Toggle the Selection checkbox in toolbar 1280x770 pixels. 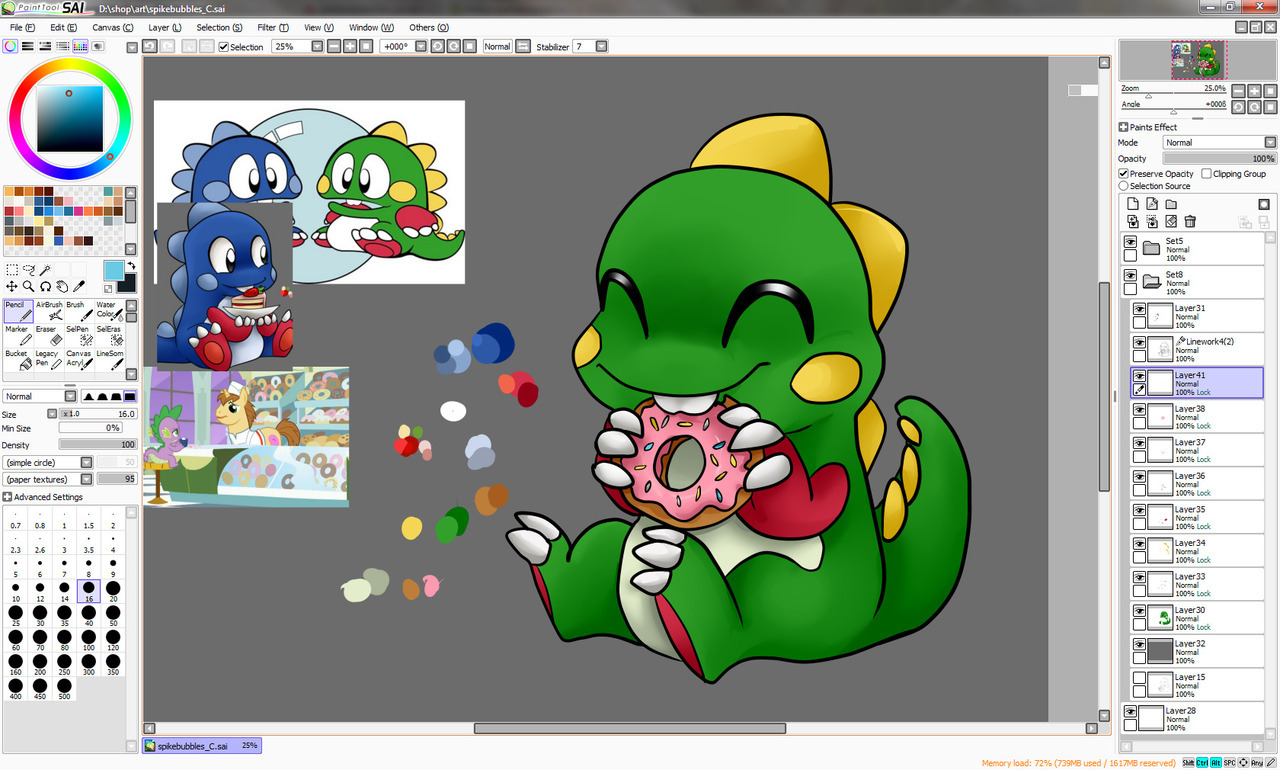click(x=224, y=47)
